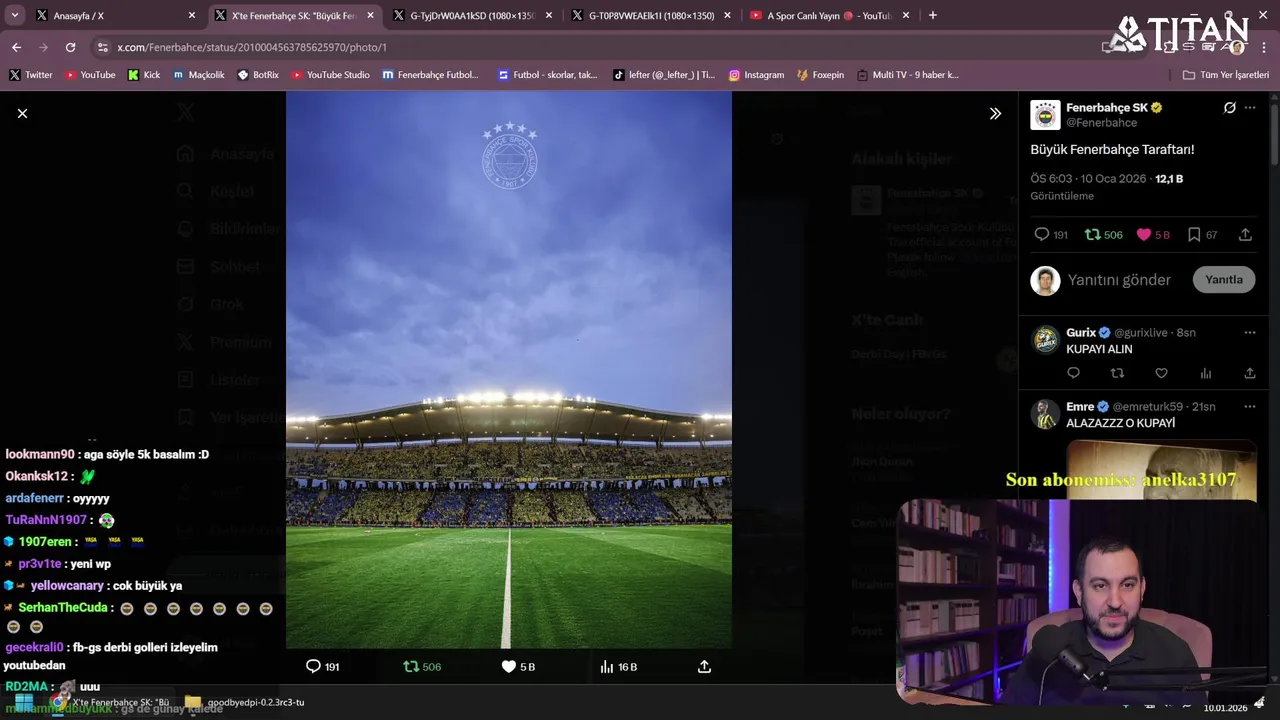Screen dimensions: 1280x720
Task: Go back to the previous page
Action: coord(16,47)
